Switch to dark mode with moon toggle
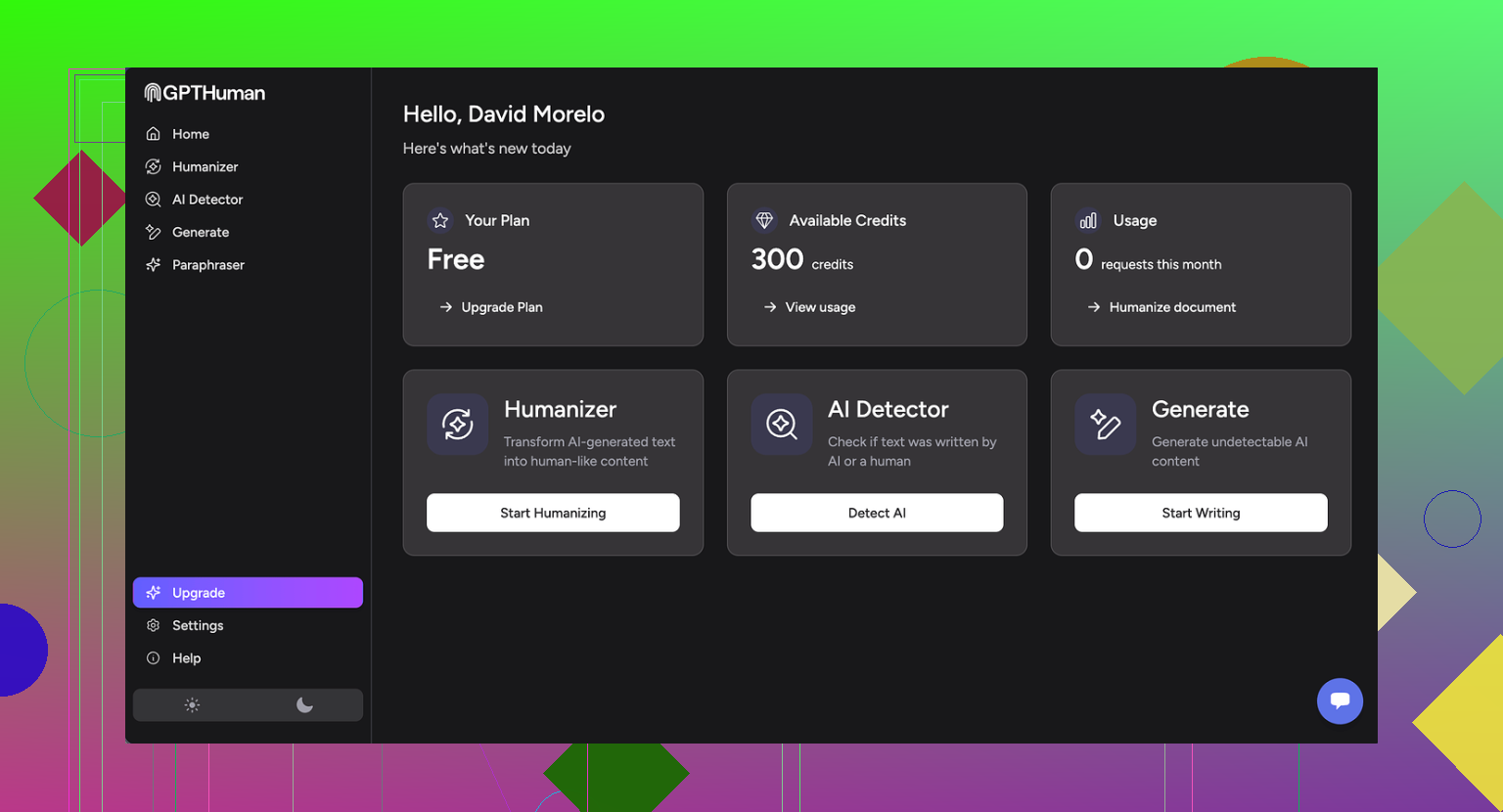 (304, 705)
